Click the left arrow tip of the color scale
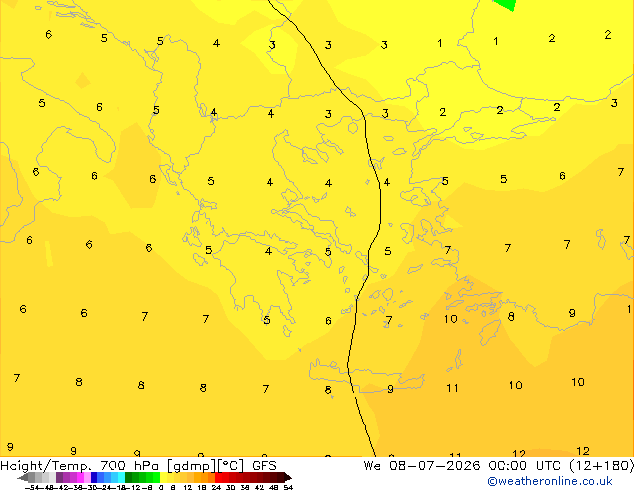Image resolution: width=634 pixels, height=490 pixels. 19,478
